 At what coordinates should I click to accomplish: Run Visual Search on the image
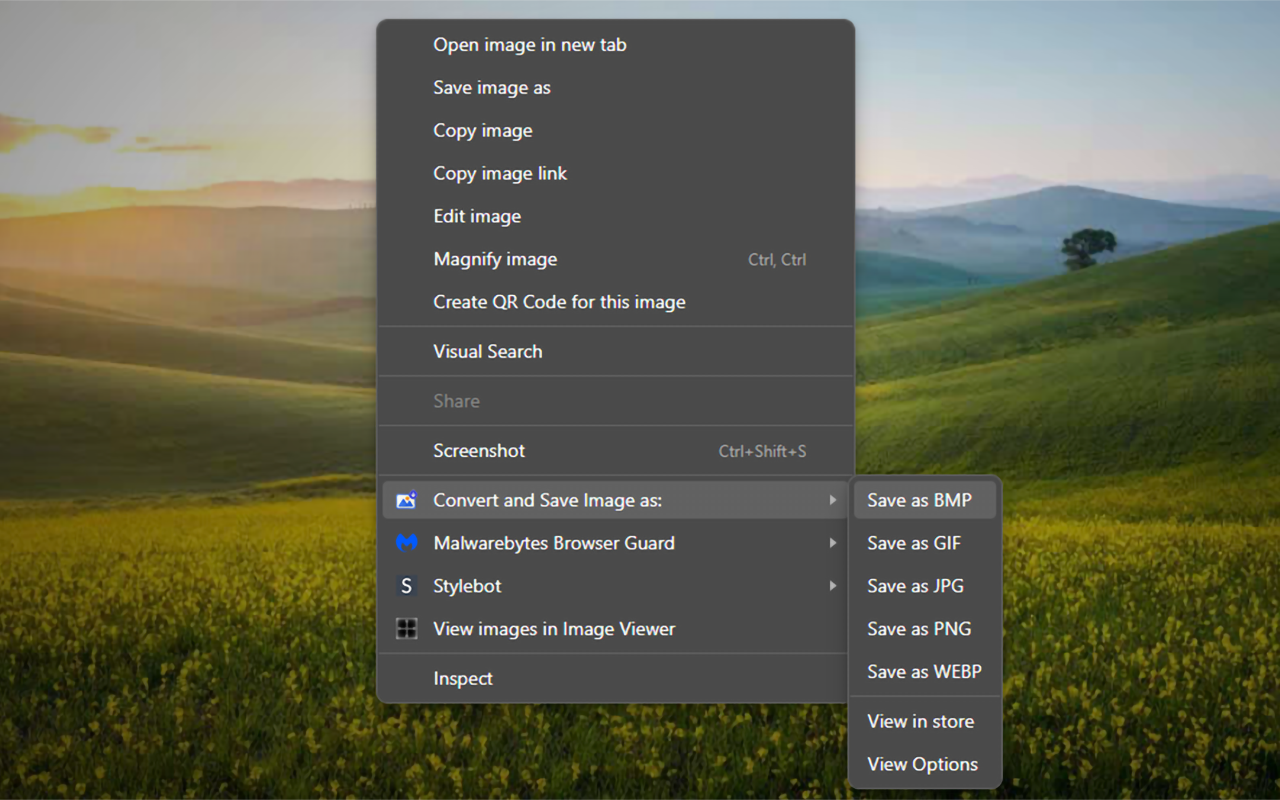(487, 352)
